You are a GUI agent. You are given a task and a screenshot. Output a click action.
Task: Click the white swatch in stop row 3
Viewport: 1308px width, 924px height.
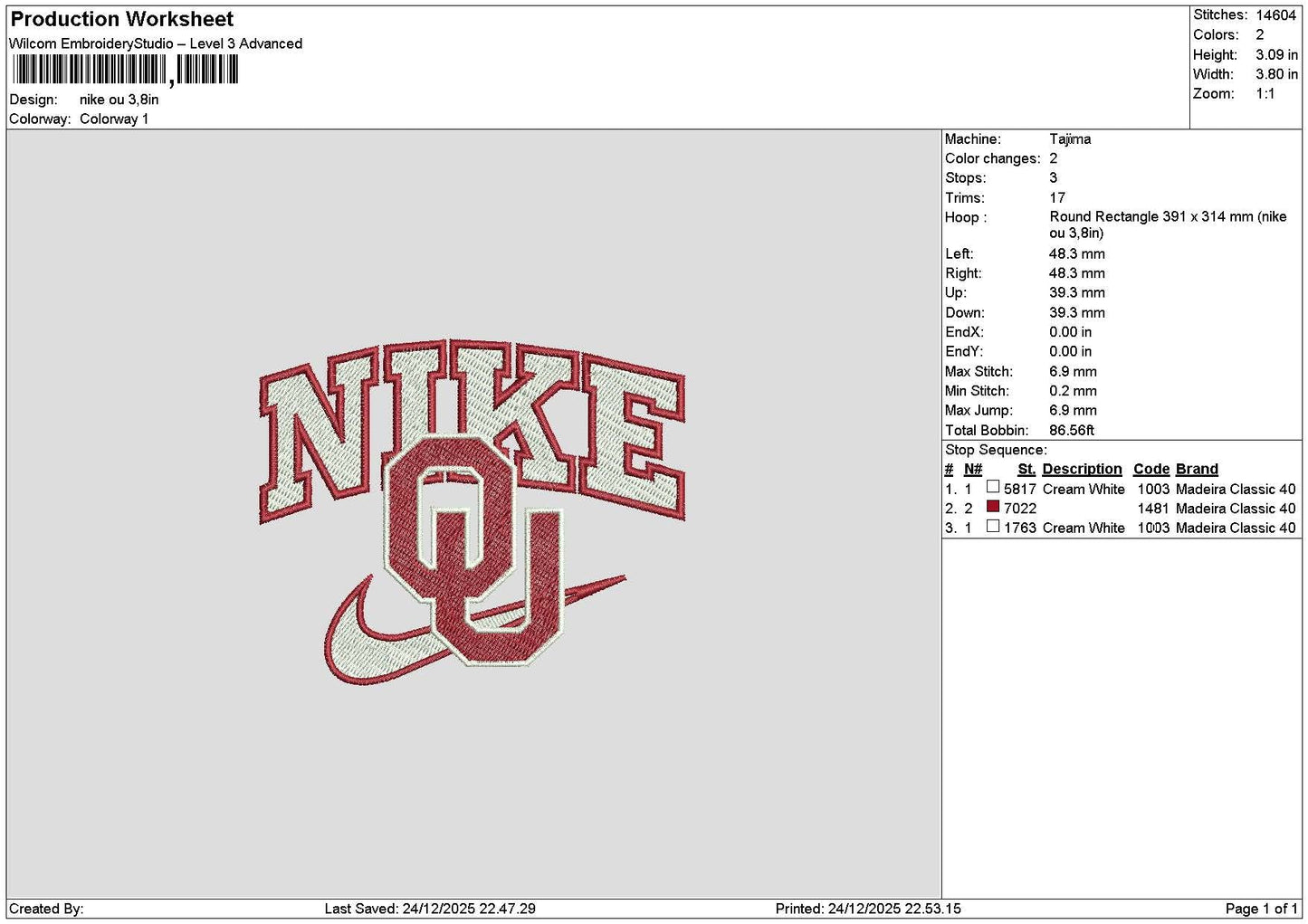click(x=993, y=526)
